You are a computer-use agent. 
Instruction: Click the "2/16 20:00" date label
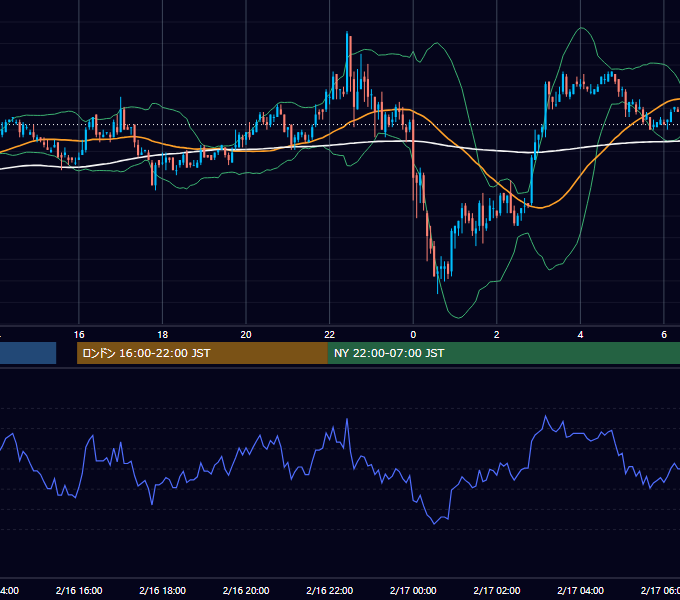pos(246,590)
